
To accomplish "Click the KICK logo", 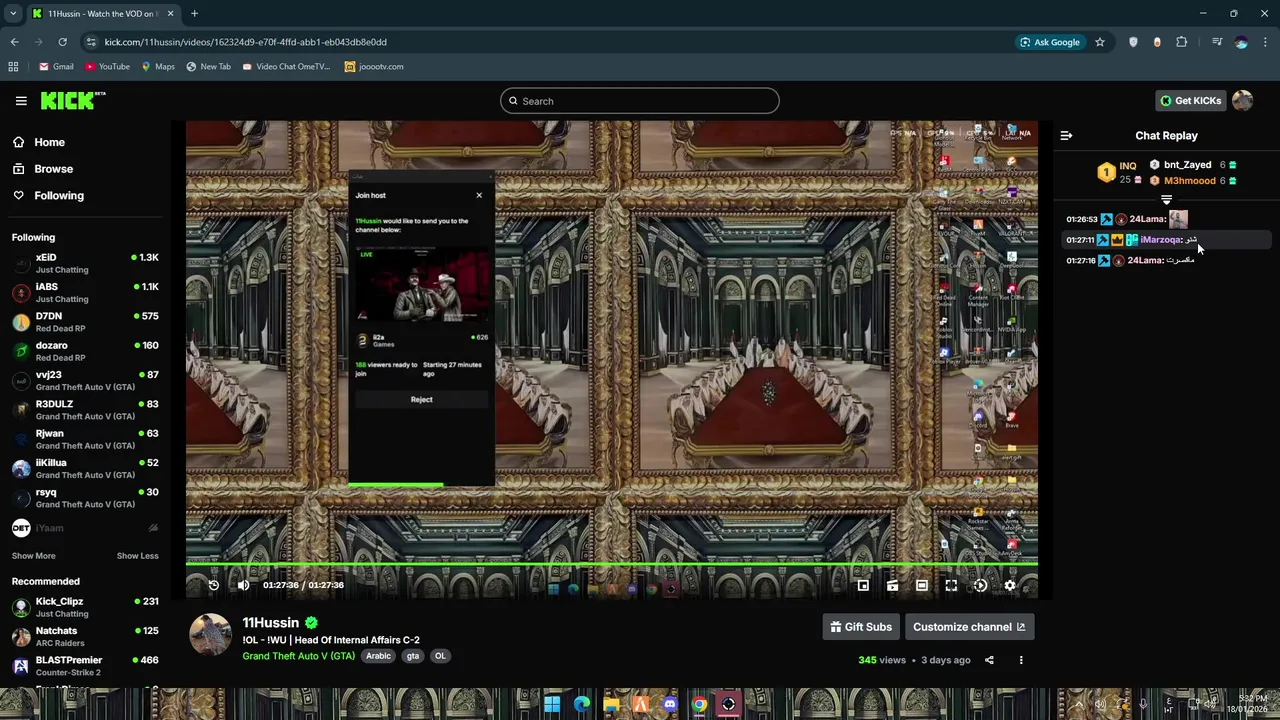I will pyautogui.click(x=73, y=100).
